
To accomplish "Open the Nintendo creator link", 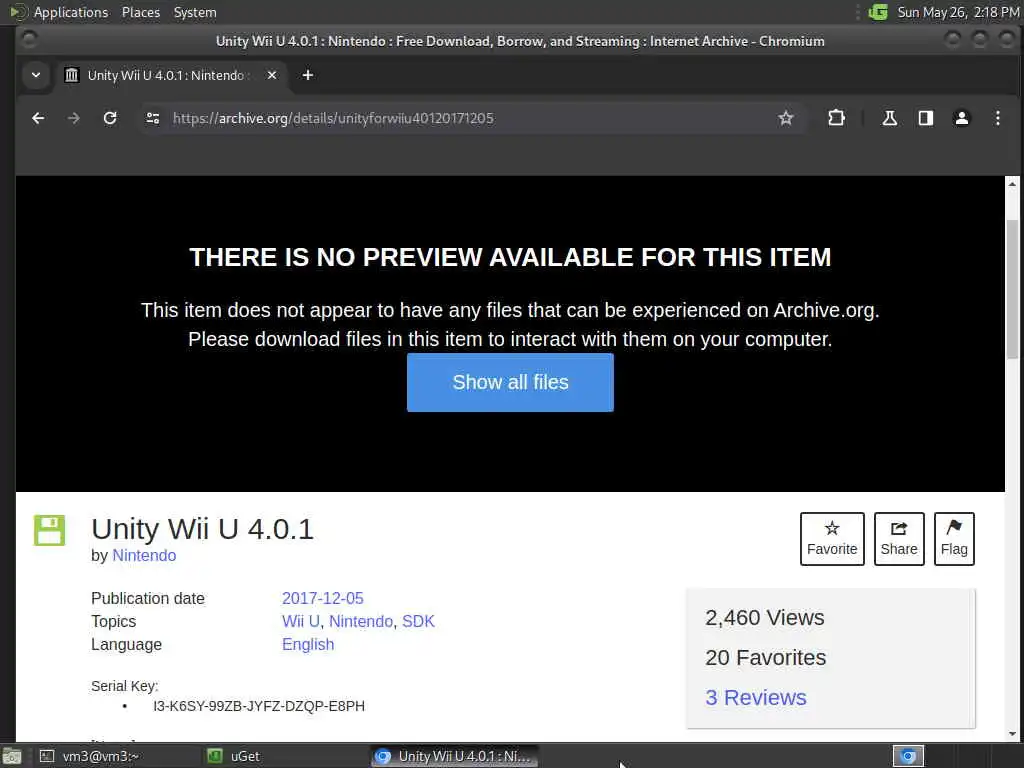I will (x=144, y=555).
